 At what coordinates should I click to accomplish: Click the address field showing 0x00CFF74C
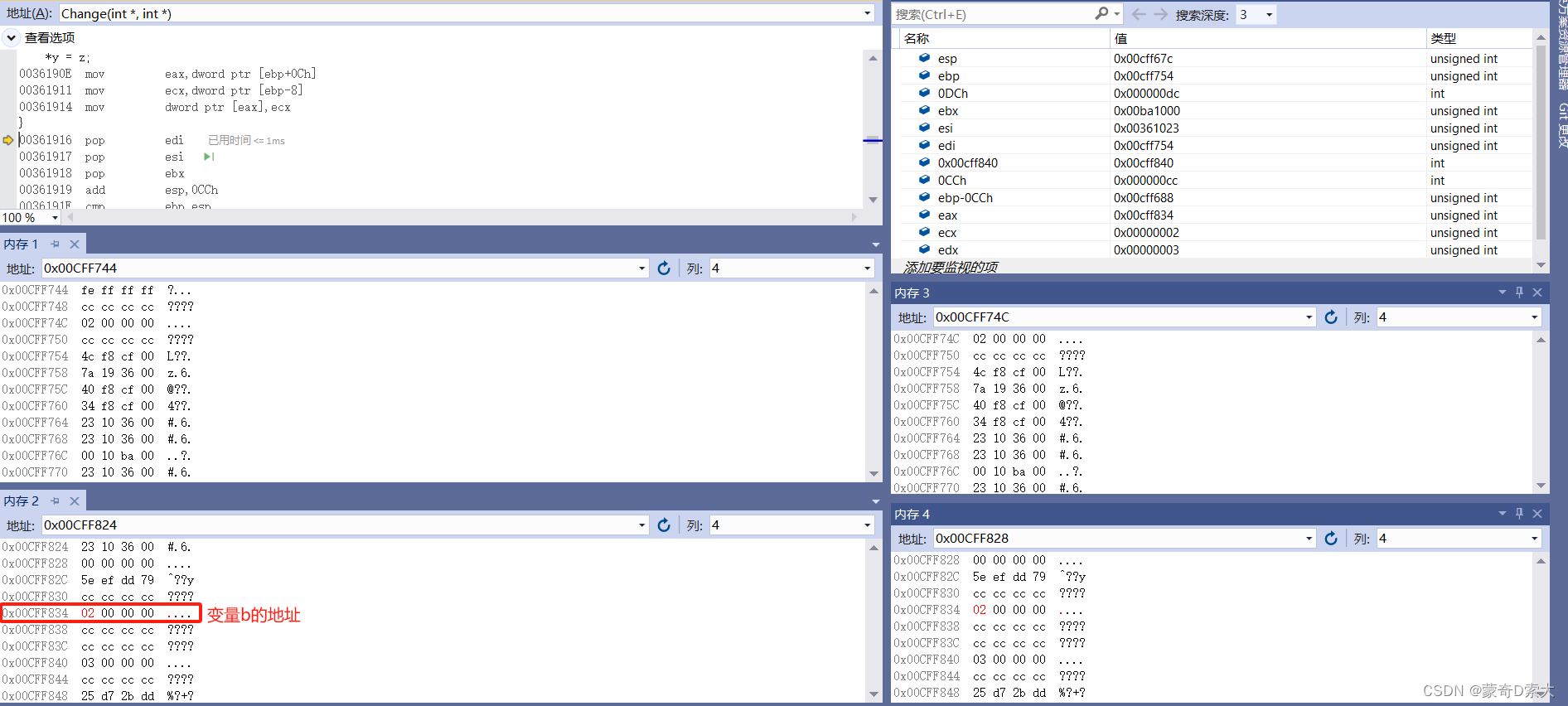point(1118,317)
